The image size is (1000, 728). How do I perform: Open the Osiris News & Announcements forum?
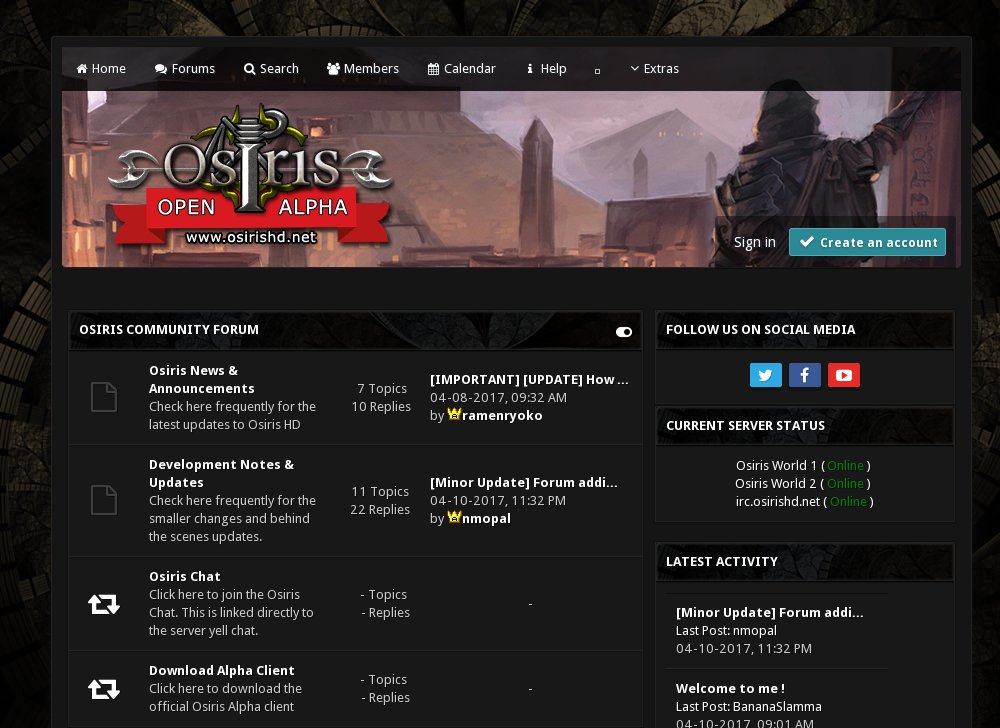click(201, 379)
